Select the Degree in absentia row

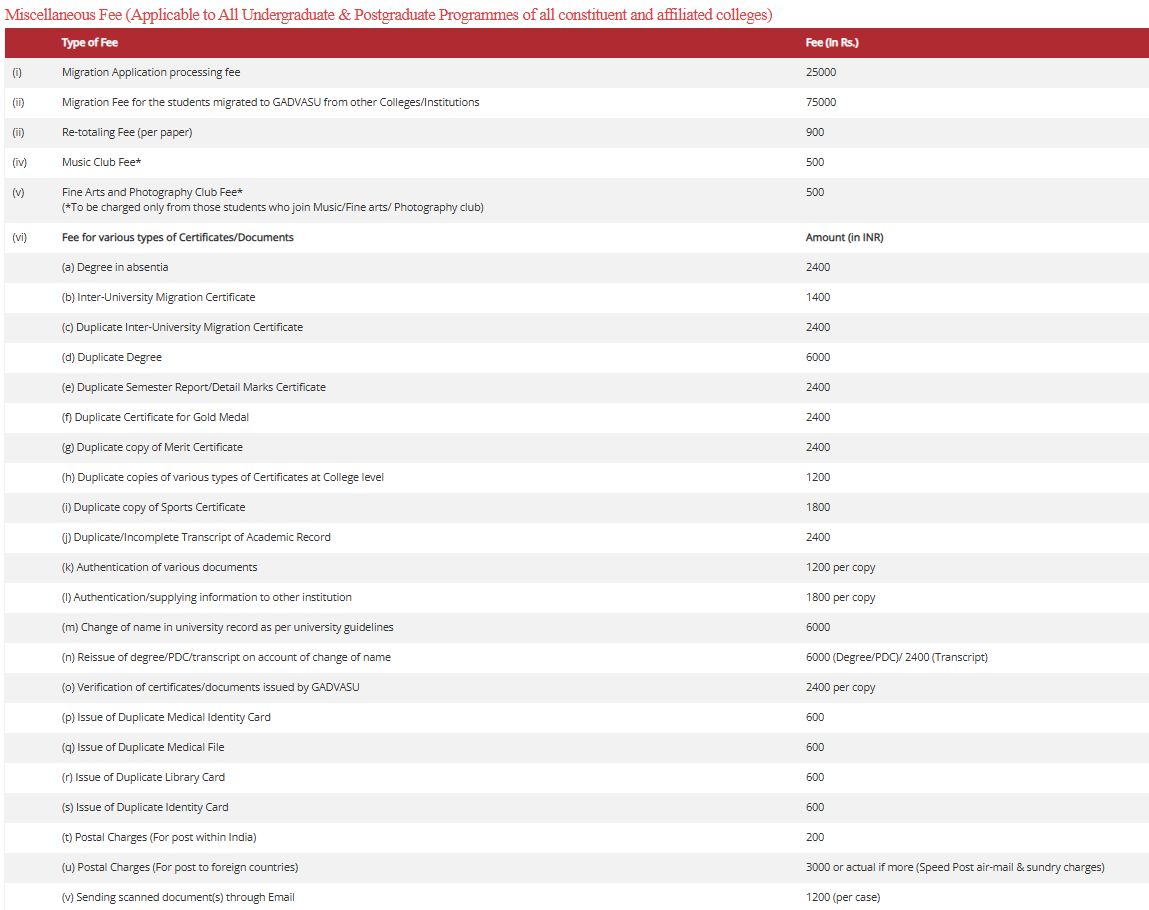115,268
